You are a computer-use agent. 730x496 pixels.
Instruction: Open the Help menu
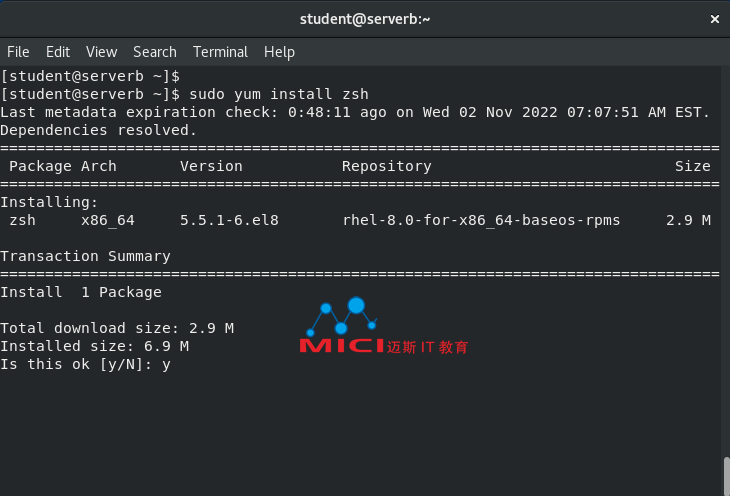tap(279, 52)
